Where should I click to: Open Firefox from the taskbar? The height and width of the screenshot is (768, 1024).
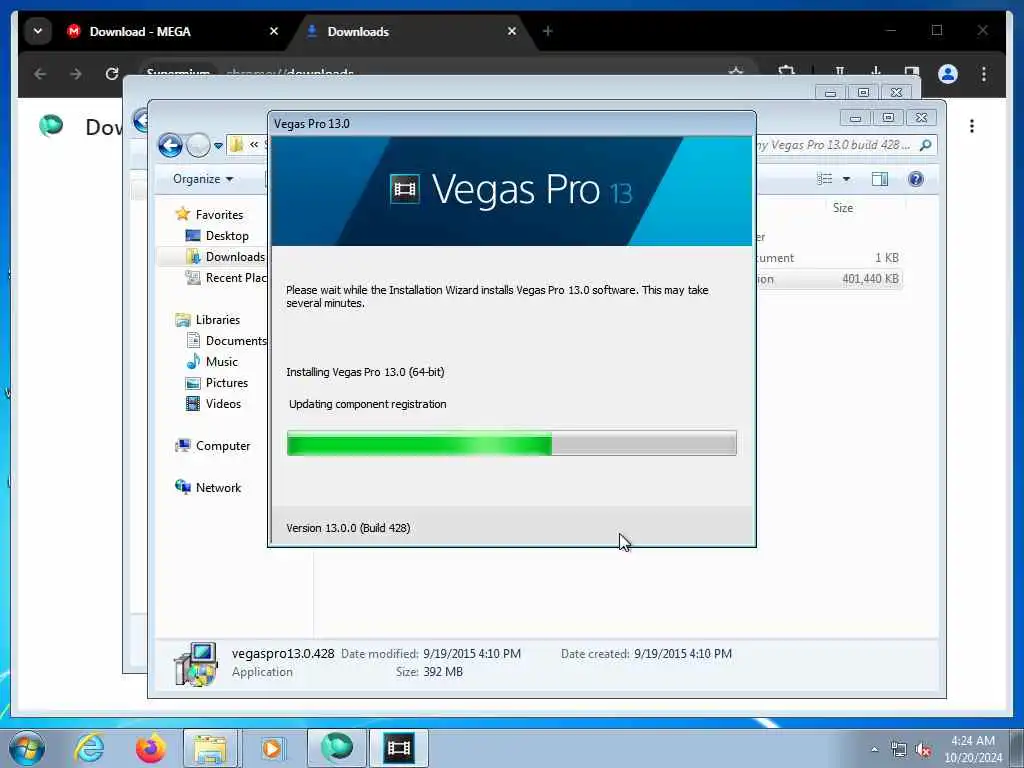click(x=150, y=748)
